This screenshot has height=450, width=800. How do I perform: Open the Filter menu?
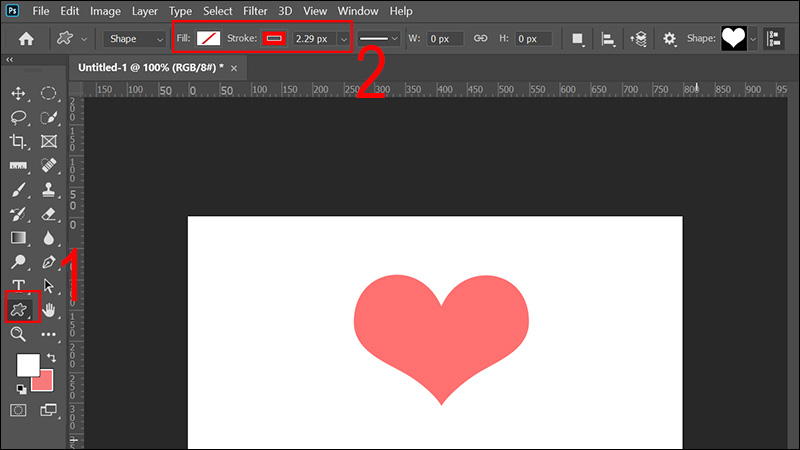255,11
